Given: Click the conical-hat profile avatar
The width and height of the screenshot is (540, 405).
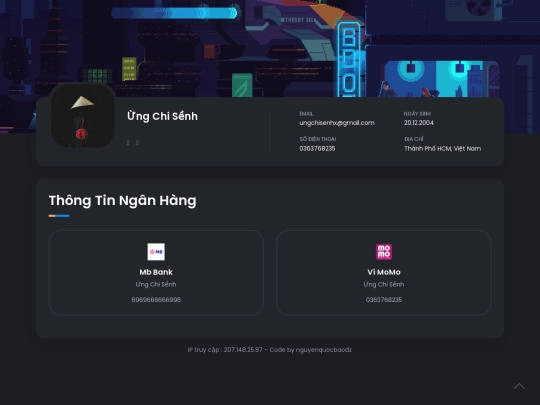Looking at the screenshot, I should [x=83, y=115].
